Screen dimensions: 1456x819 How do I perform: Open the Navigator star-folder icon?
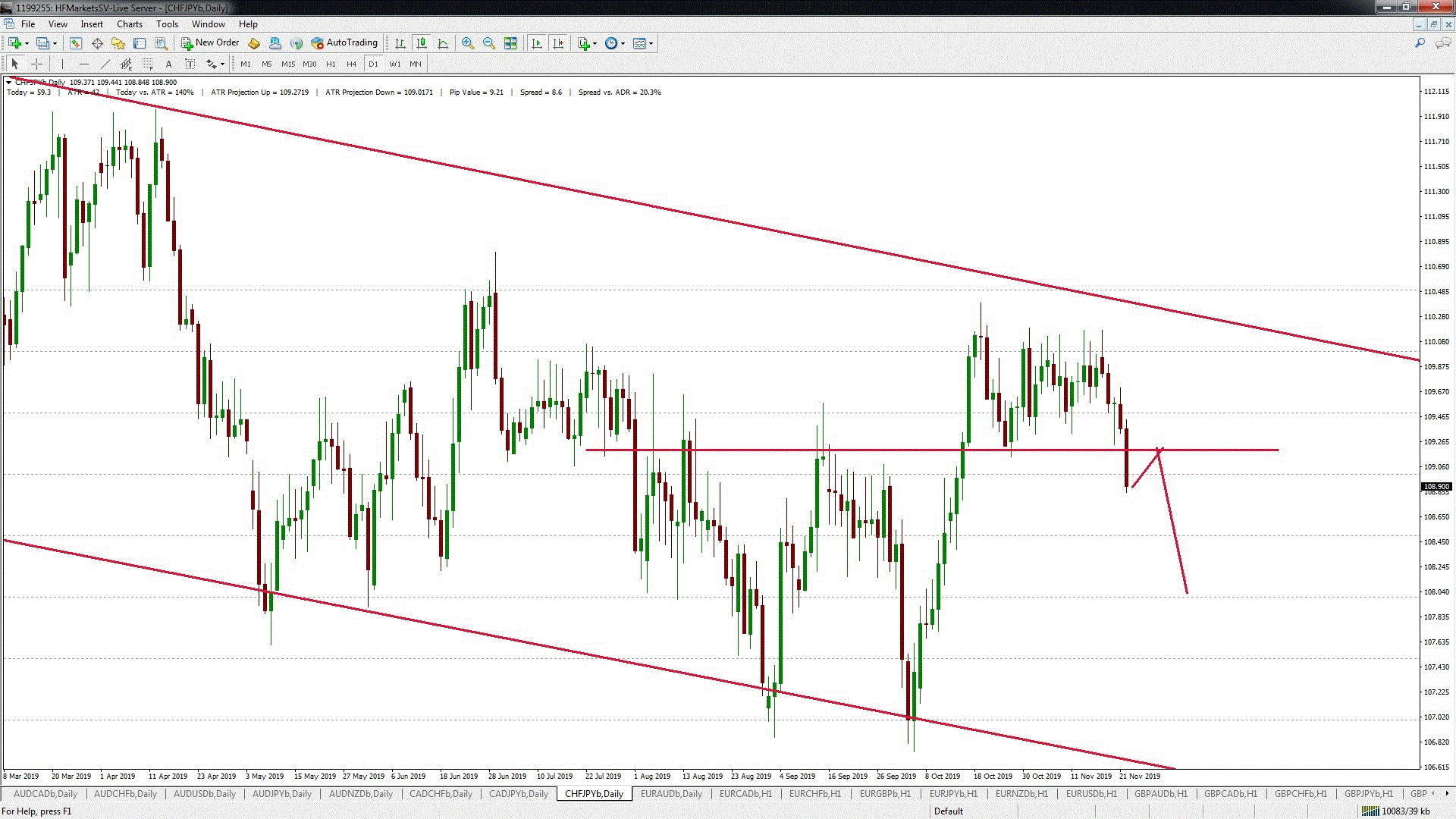(x=118, y=43)
